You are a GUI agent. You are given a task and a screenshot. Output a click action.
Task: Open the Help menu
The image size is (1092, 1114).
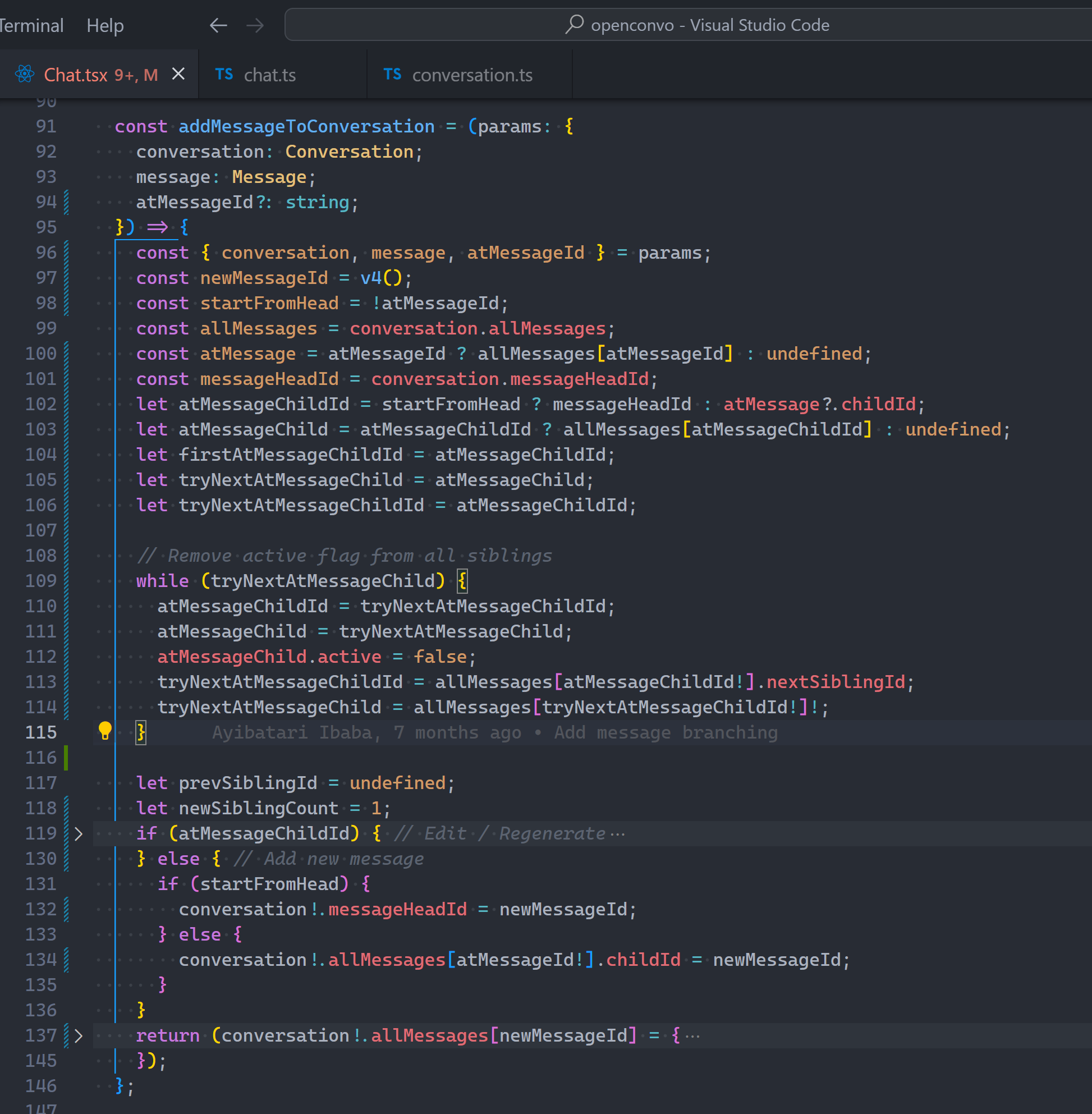click(x=105, y=25)
